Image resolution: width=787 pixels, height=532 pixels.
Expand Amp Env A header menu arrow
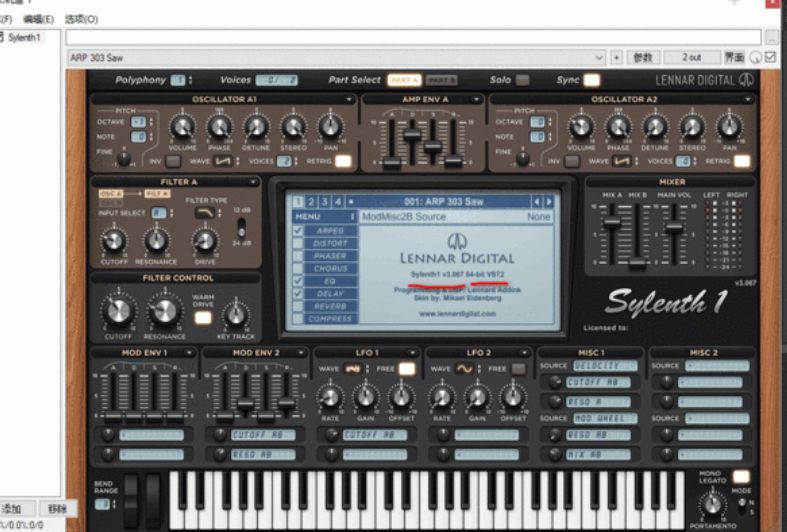(476, 99)
